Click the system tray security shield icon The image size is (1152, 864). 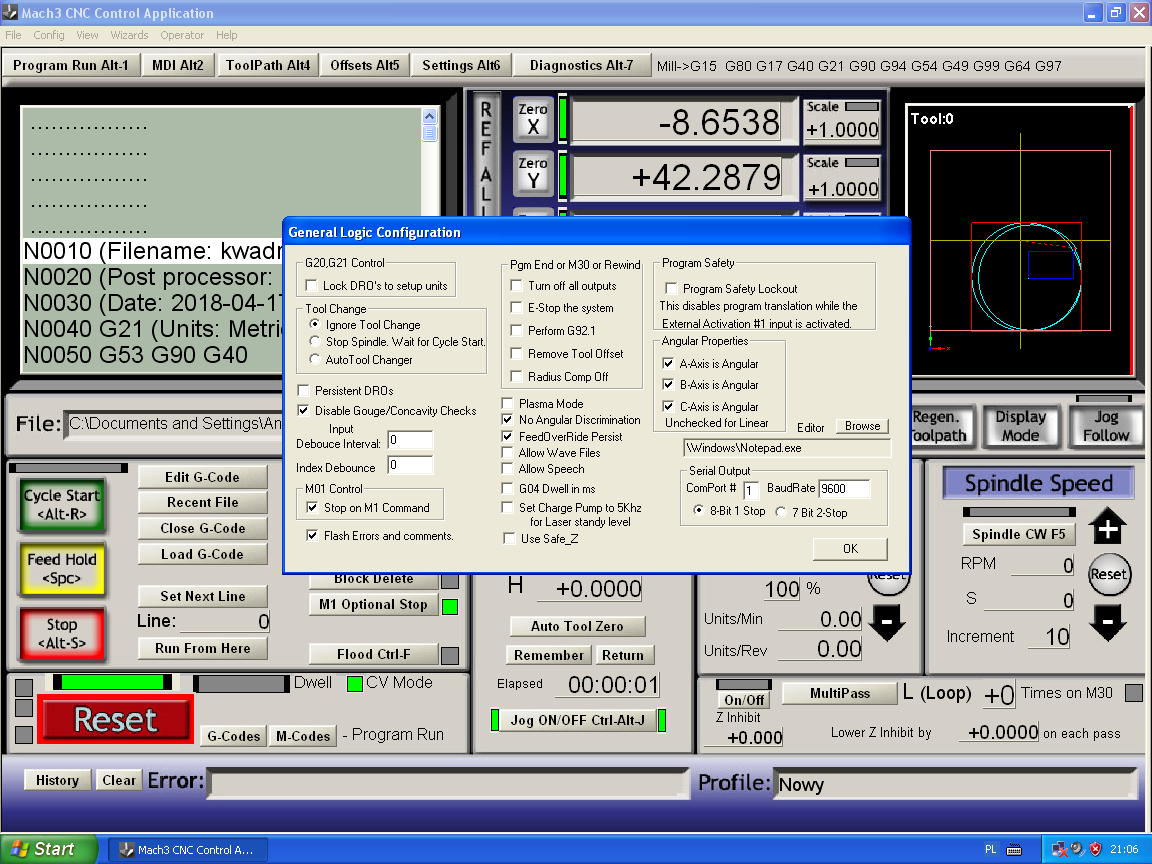pos(1095,849)
